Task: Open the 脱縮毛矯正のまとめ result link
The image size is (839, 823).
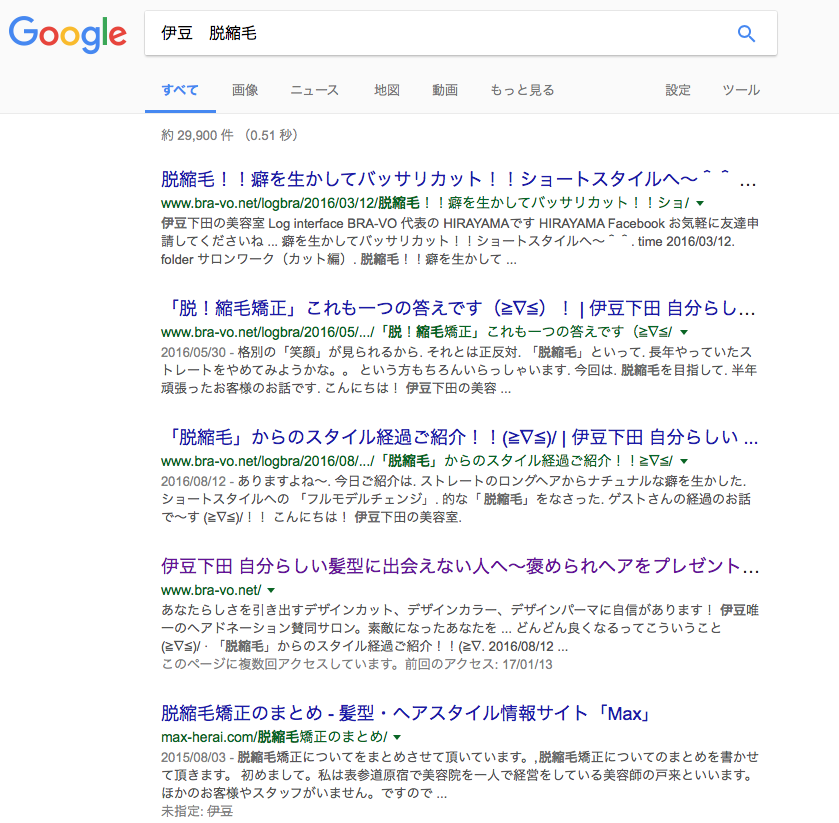Action: pyautogui.click(x=406, y=714)
